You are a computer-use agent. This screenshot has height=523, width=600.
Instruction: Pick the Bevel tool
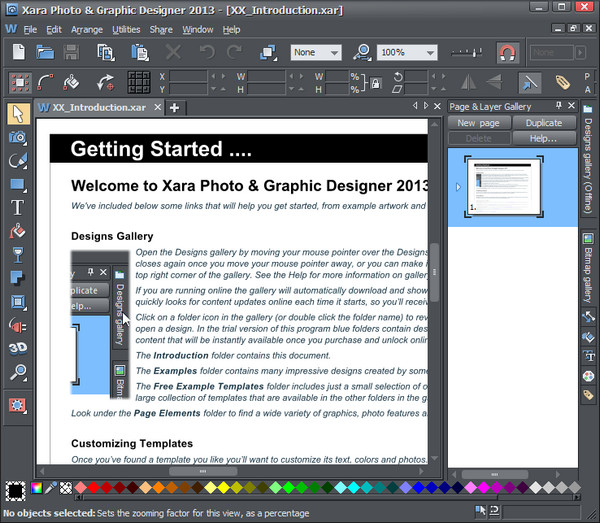tap(18, 302)
